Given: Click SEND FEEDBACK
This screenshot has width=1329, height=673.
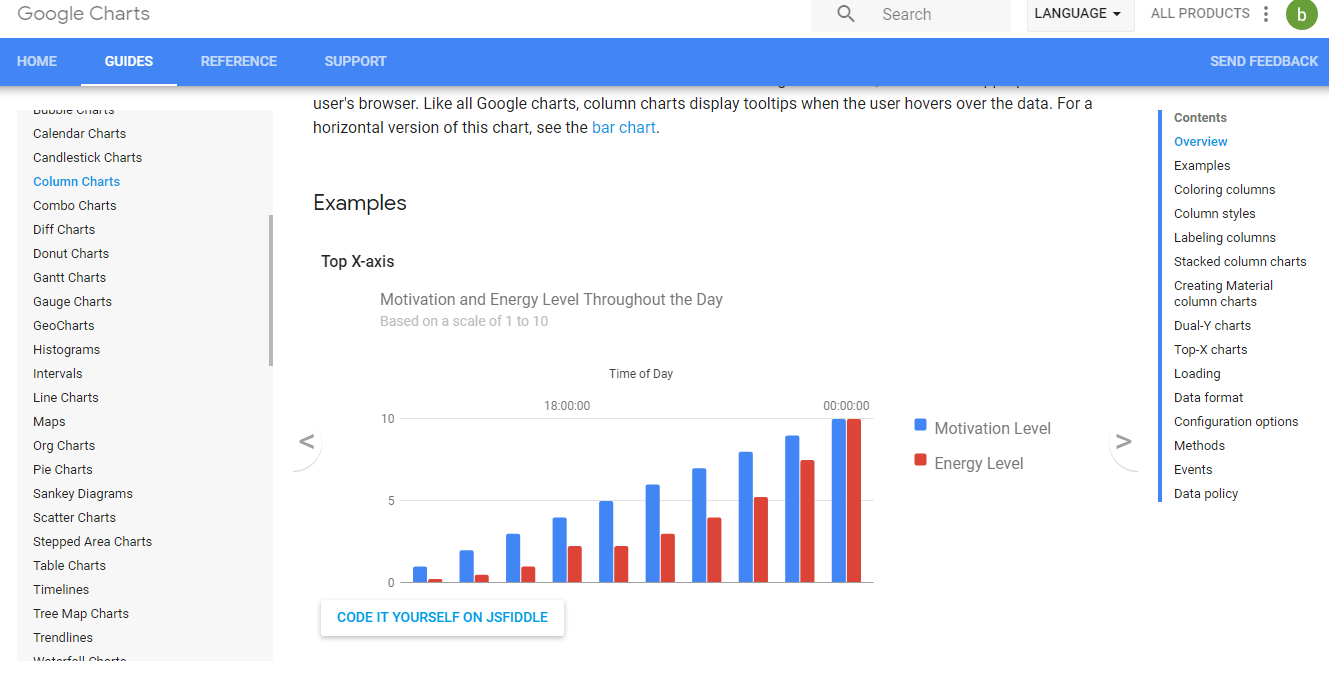Looking at the screenshot, I should [1263, 61].
